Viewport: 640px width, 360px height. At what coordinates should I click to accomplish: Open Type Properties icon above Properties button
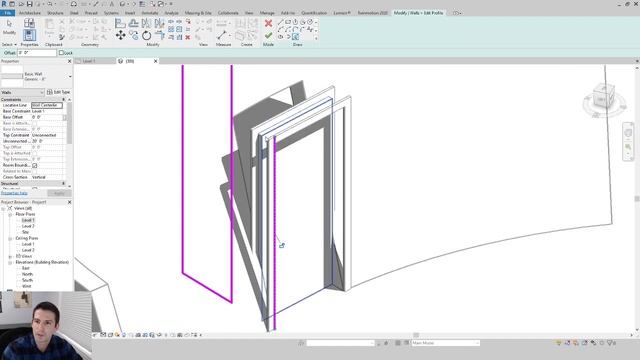tap(29, 23)
